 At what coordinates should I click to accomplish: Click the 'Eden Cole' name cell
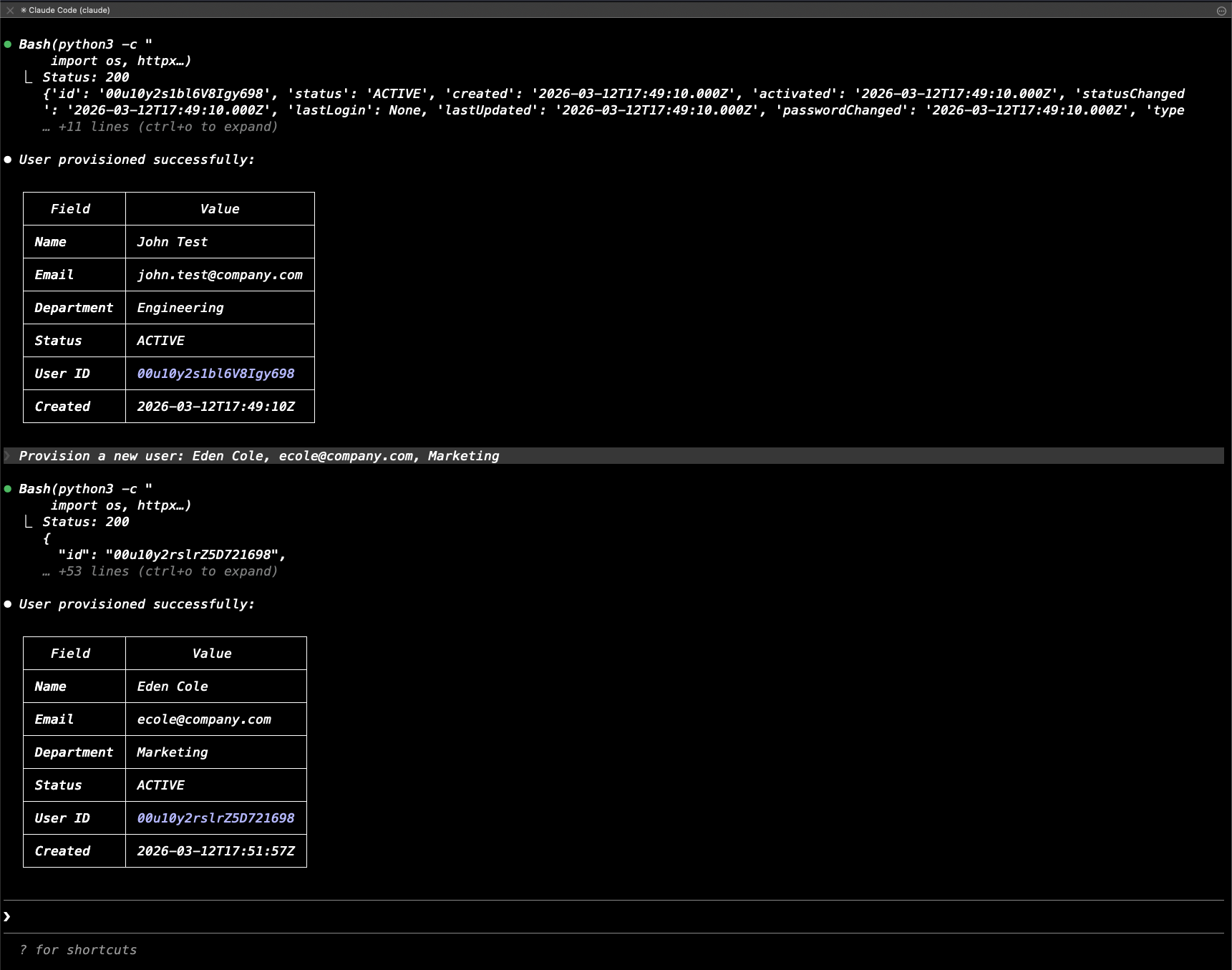click(173, 687)
